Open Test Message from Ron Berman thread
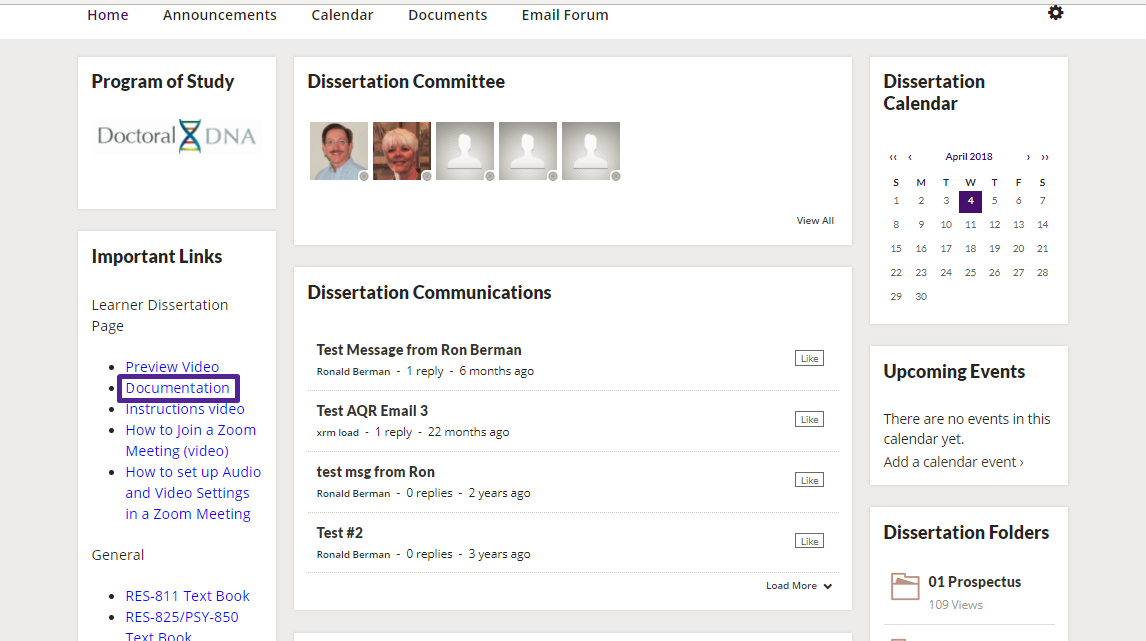The image size is (1146, 641). pyautogui.click(x=419, y=350)
